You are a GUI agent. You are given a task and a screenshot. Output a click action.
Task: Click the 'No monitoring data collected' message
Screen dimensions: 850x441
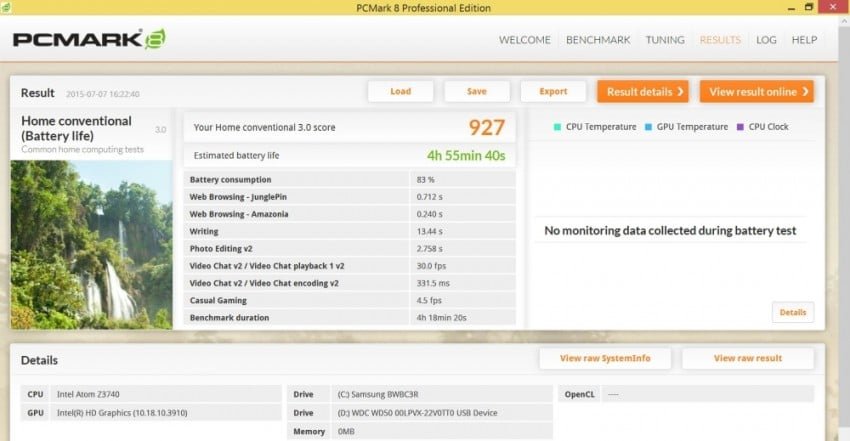670,231
